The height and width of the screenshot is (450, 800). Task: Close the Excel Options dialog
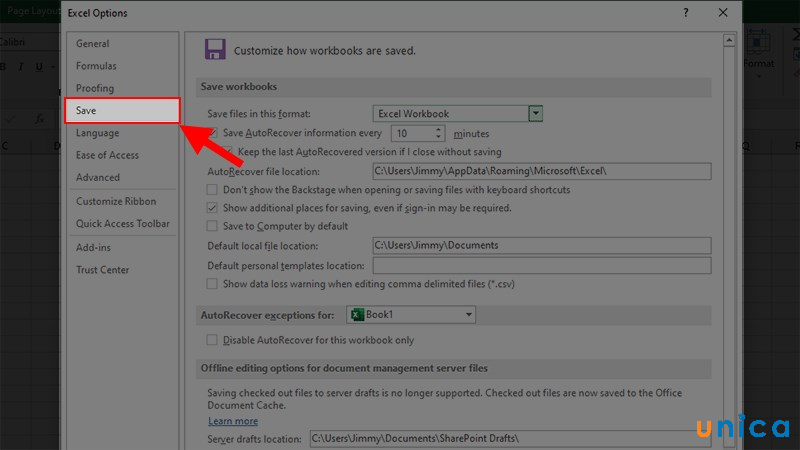click(723, 13)
